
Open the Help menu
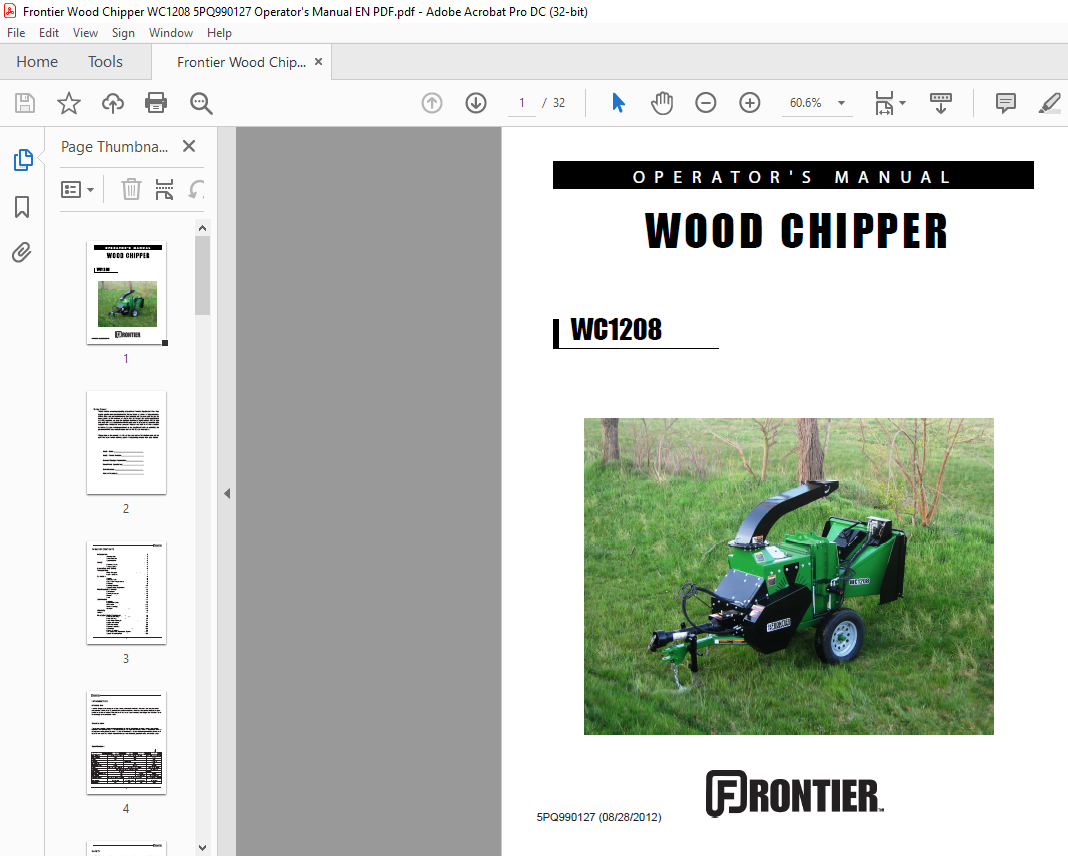(x=219, y=33)
